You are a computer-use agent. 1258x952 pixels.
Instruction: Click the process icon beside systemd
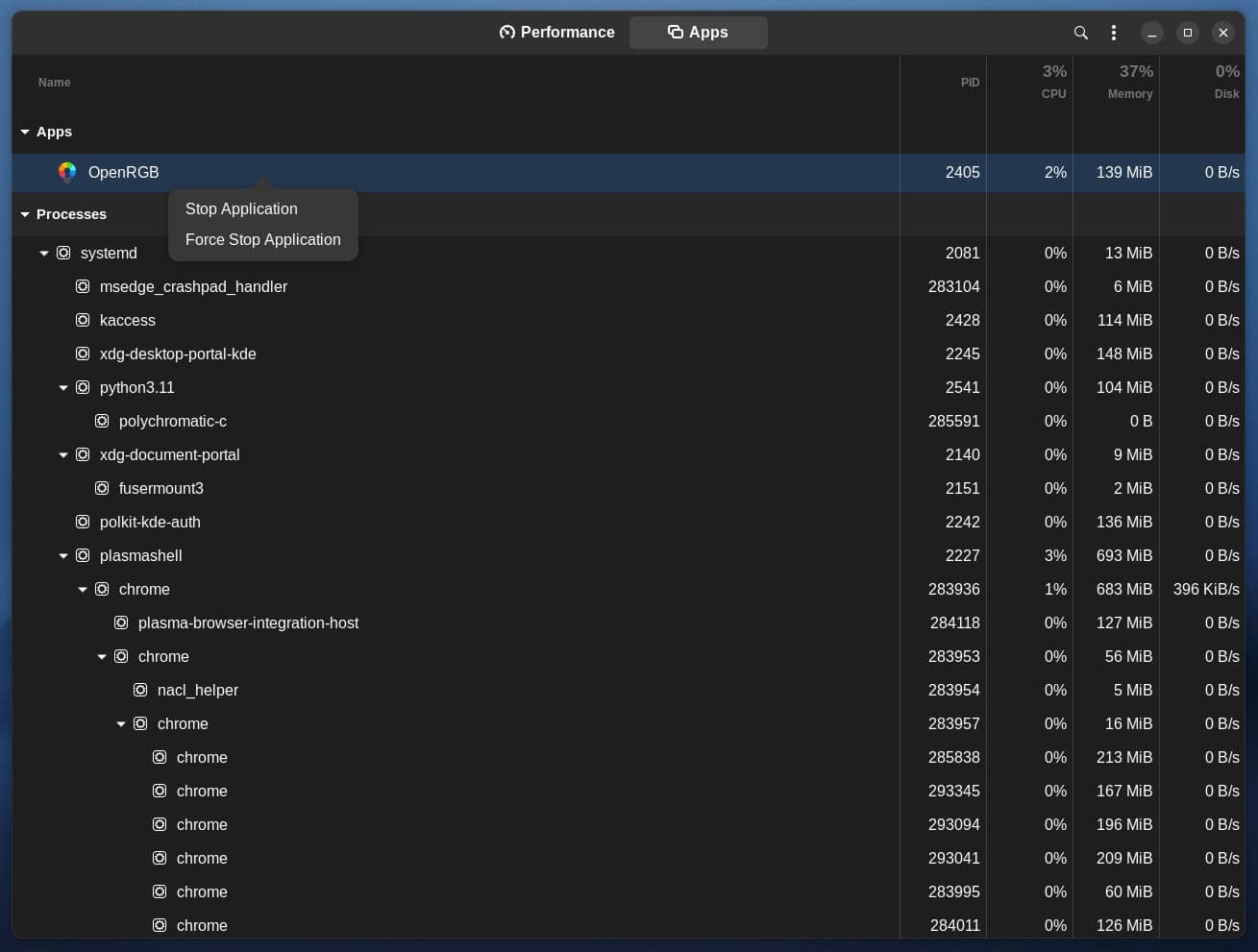(63, 253)
